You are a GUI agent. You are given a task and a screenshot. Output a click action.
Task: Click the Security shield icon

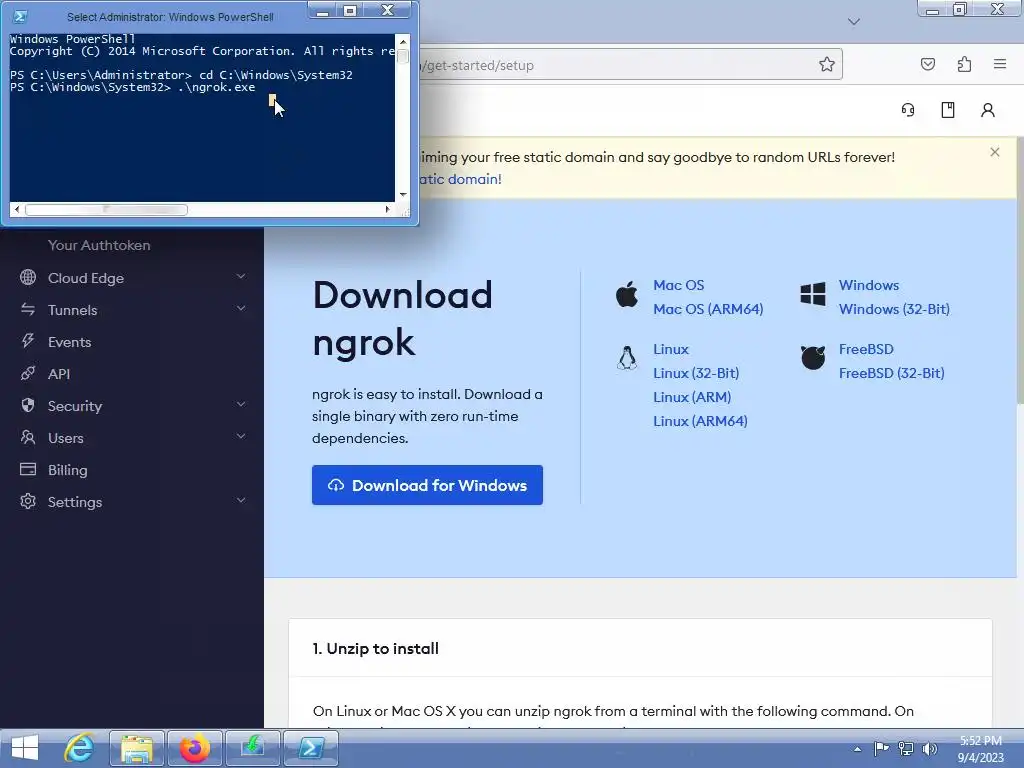pos(28,405)
